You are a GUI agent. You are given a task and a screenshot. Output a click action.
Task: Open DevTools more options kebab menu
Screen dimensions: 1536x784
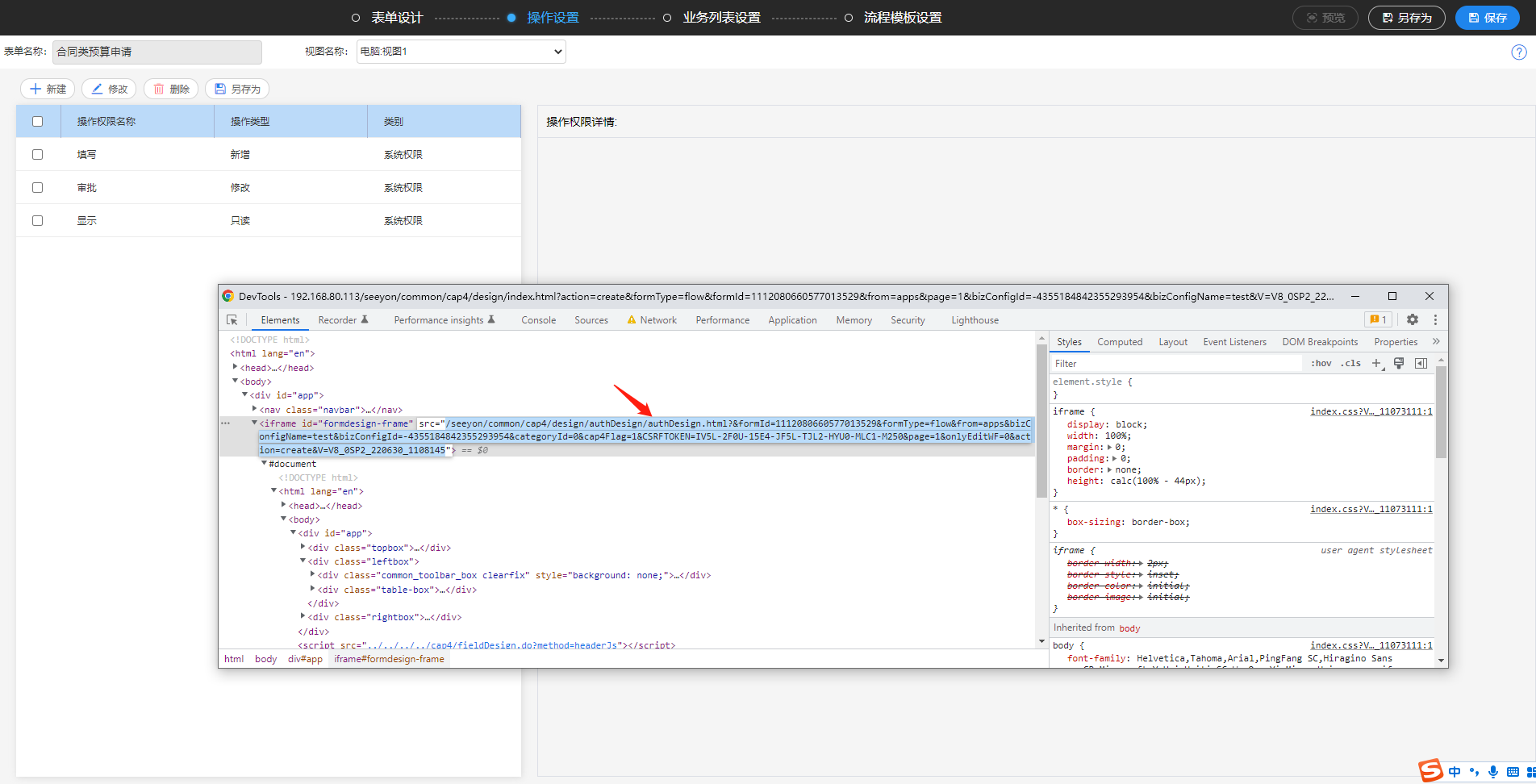pos(1435,320)
